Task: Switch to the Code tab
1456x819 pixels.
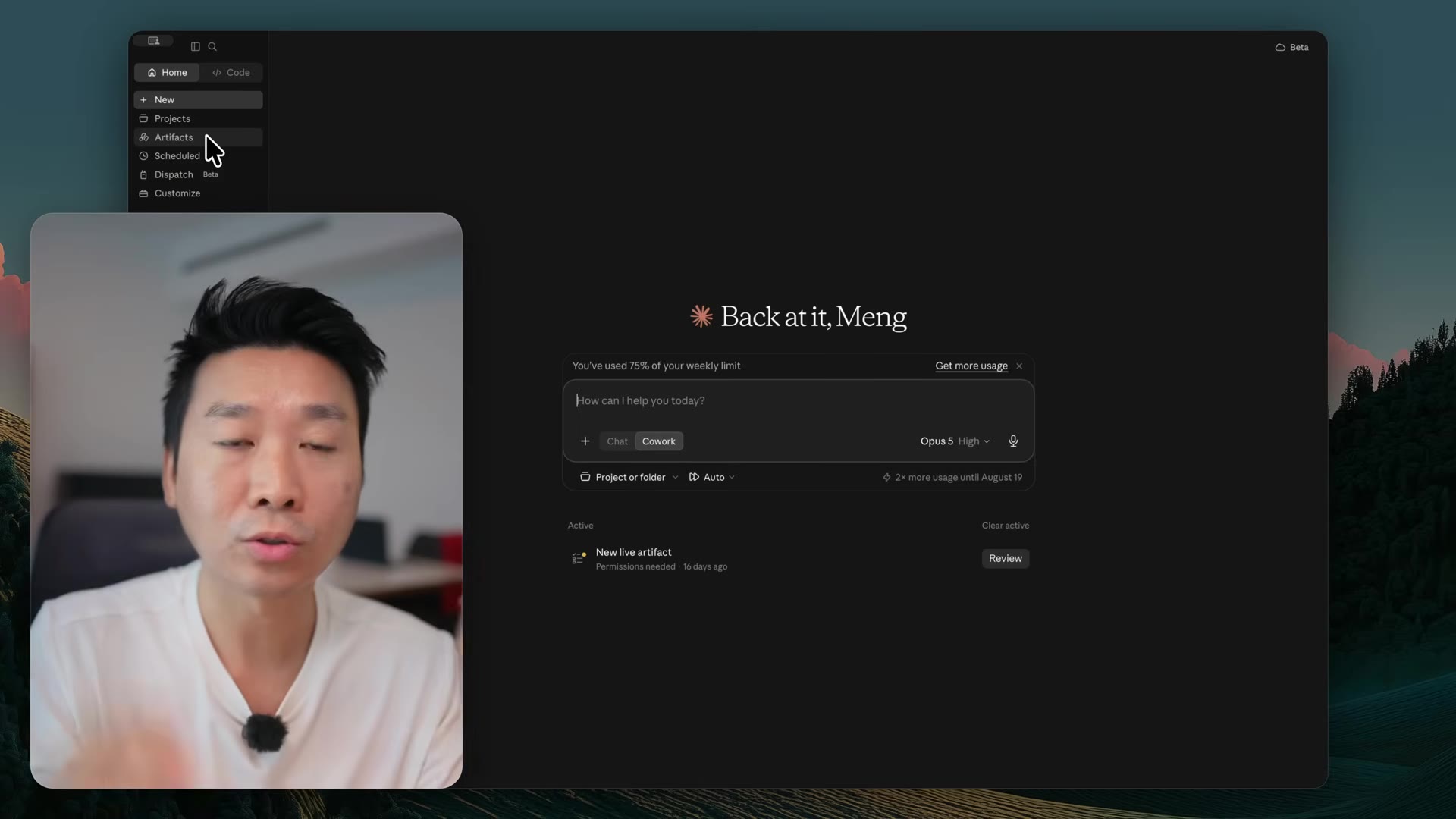Action: tap(231, 73)
